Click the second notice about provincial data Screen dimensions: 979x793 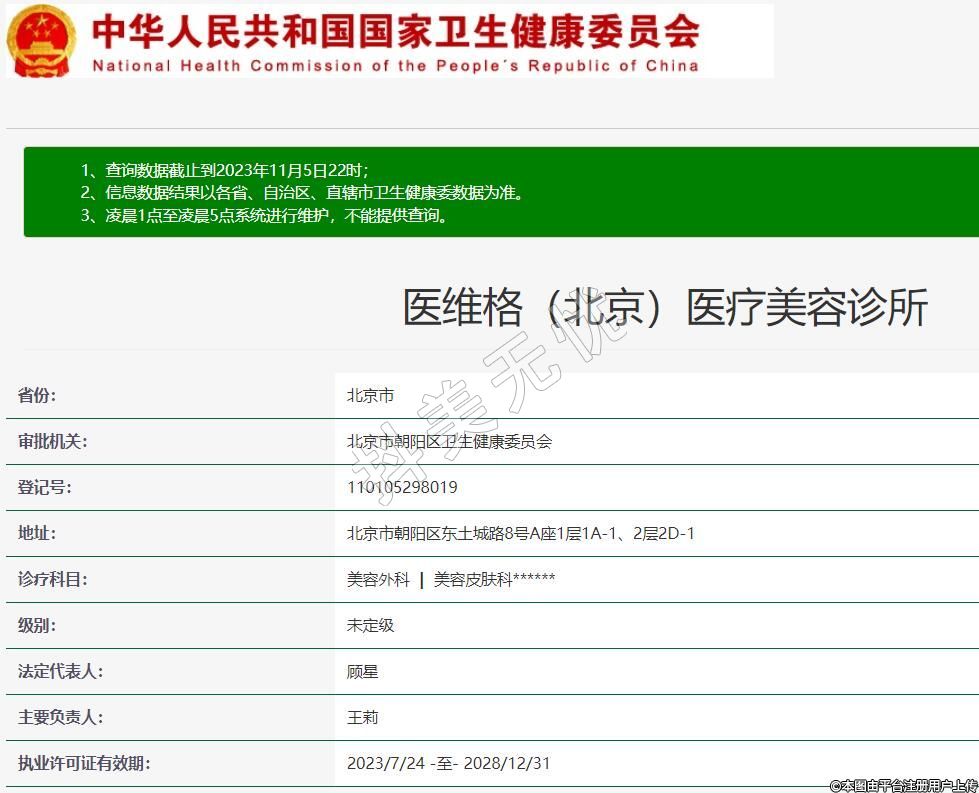click(302, 192)
